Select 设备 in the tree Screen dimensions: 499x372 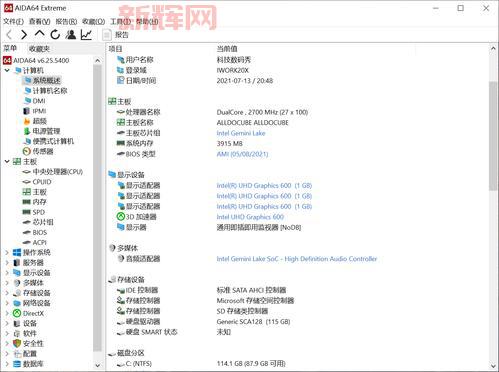[x=30, y=323]
